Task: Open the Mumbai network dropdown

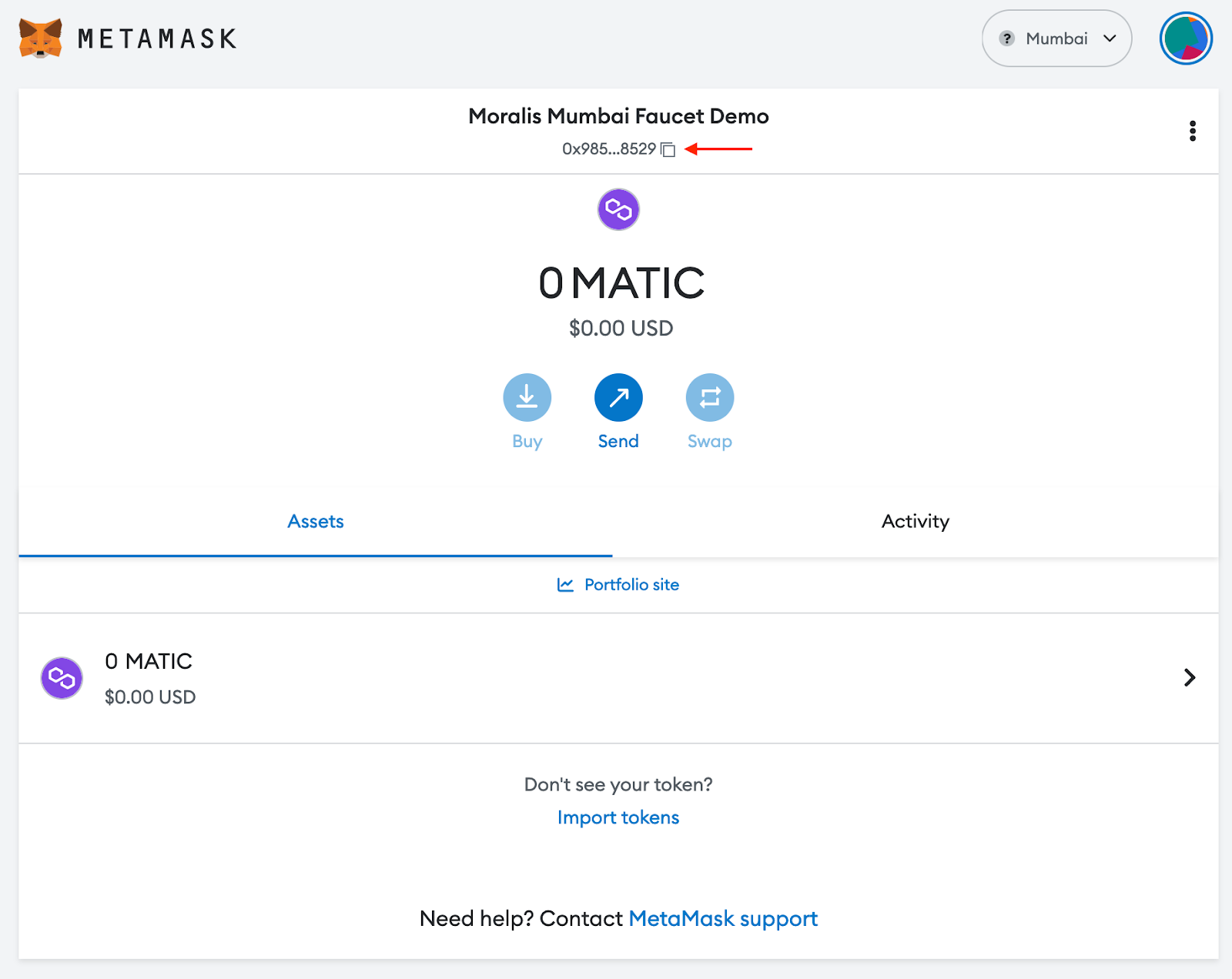Action: pos(1056,38)
